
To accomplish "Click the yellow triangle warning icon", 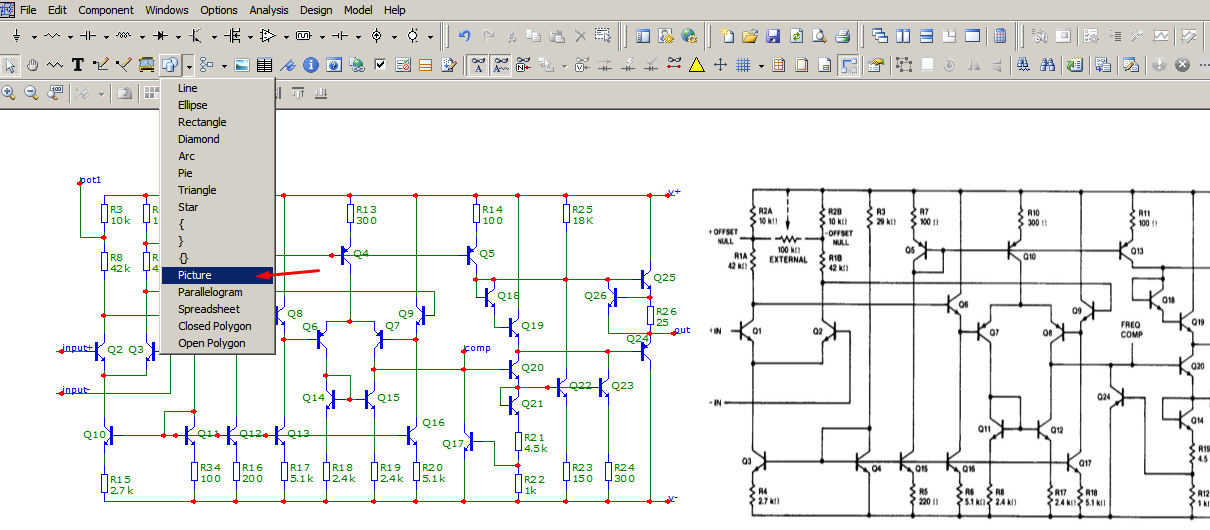I will click(x=696, y=65).
